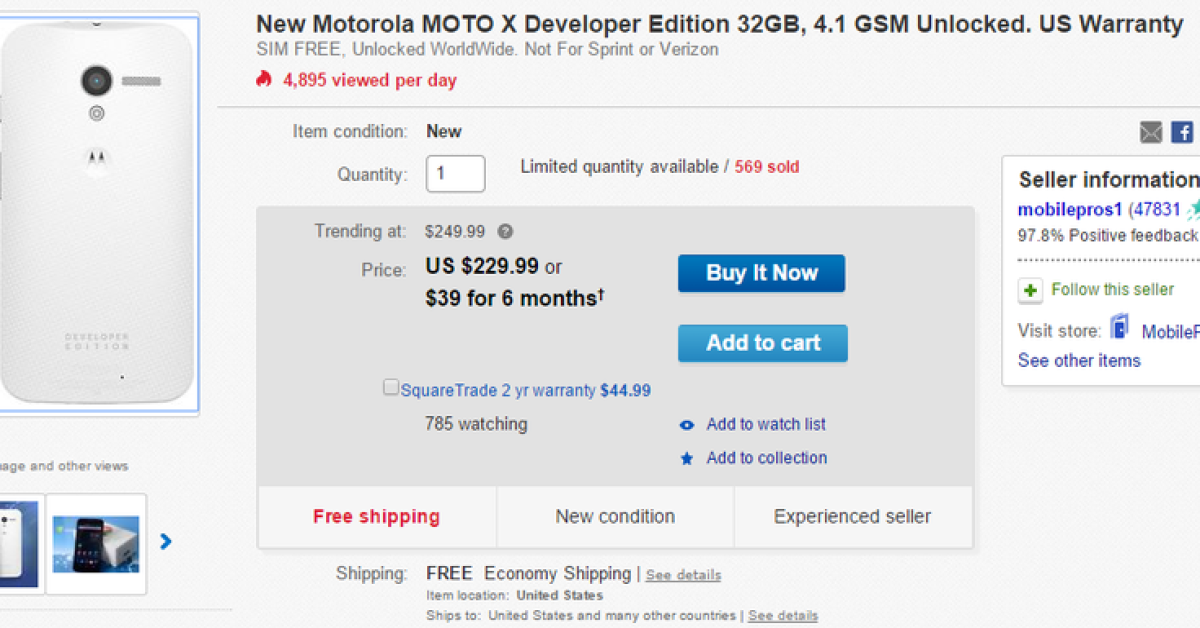The width and height of the screenshot is (1200, 628).
Task: Select the boxed phone thumbnail image
Action: [96, 544]
